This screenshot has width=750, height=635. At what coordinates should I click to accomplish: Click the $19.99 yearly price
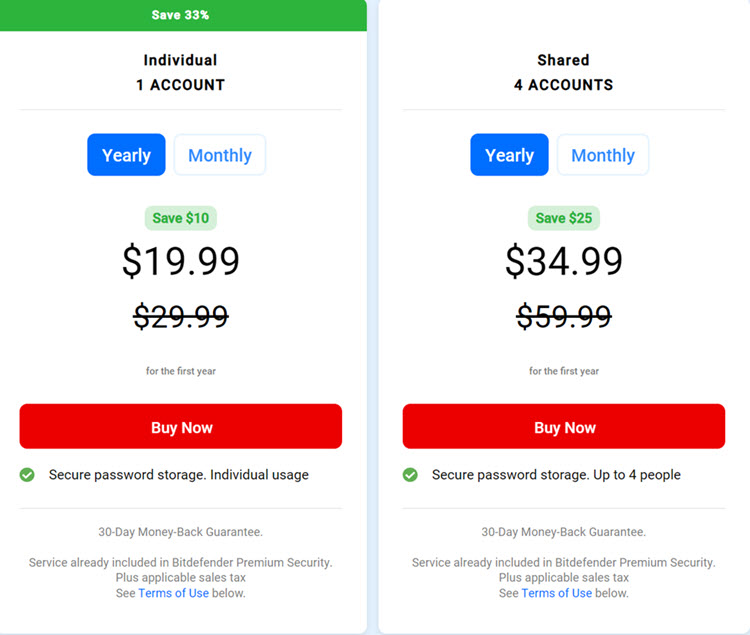(x=181, y=261)
